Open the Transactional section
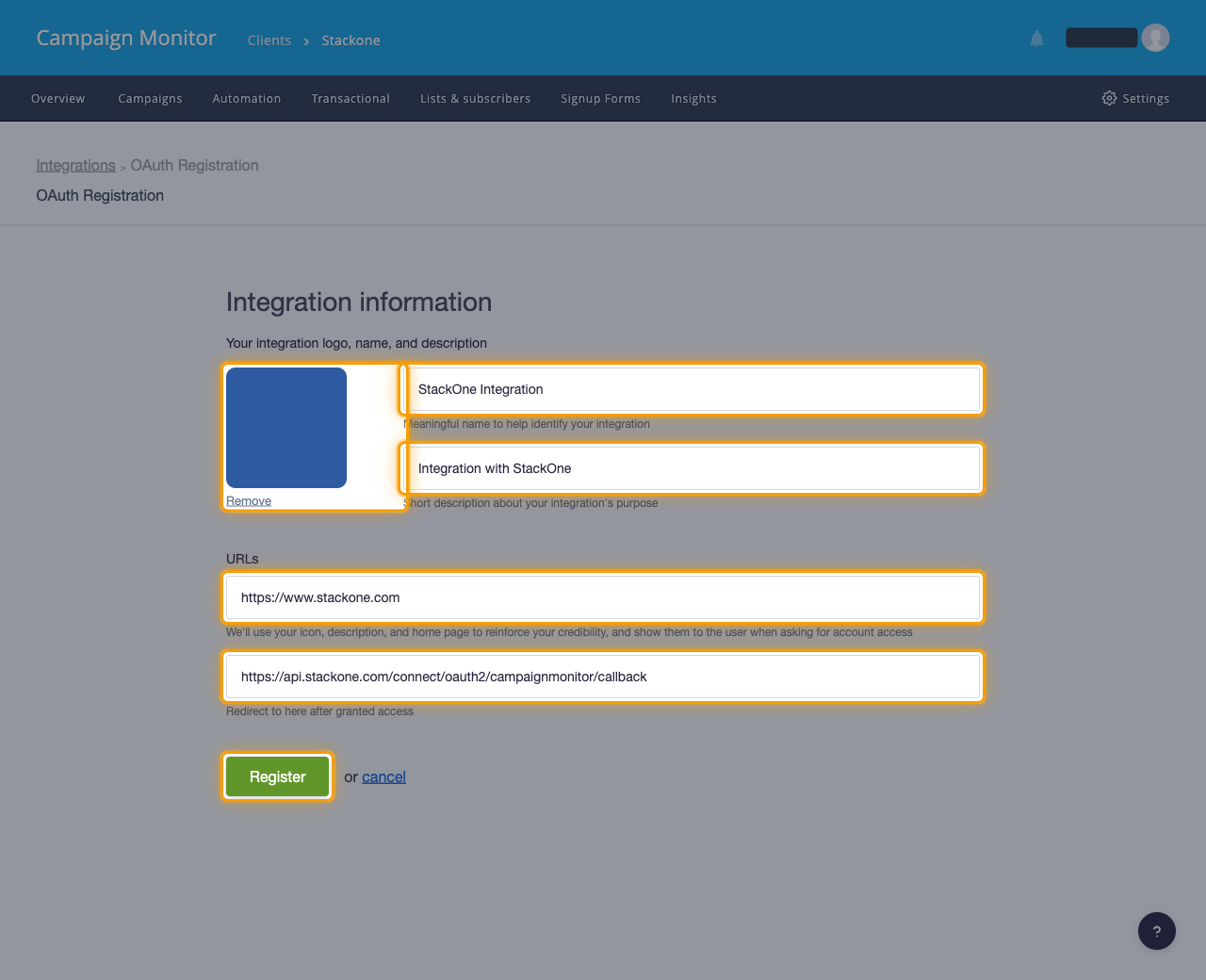1206x980 pixels. pos(350,98)
